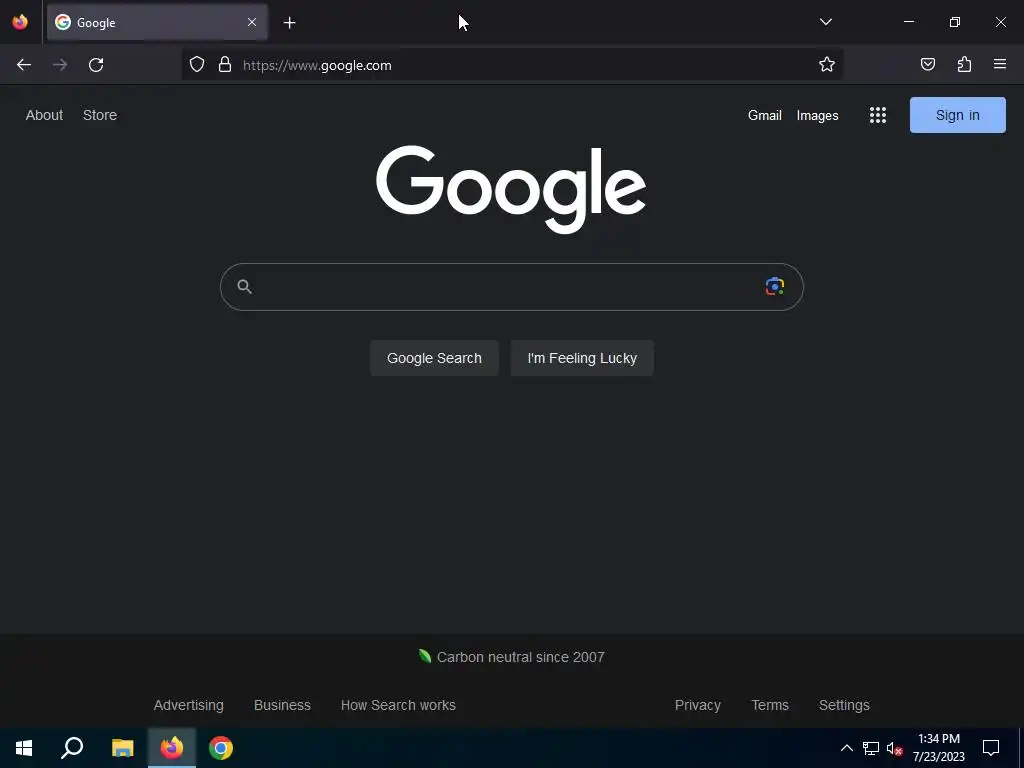Go to Gmail
The height and width of the screenshot is (768, 1024).
pos(765,116)
